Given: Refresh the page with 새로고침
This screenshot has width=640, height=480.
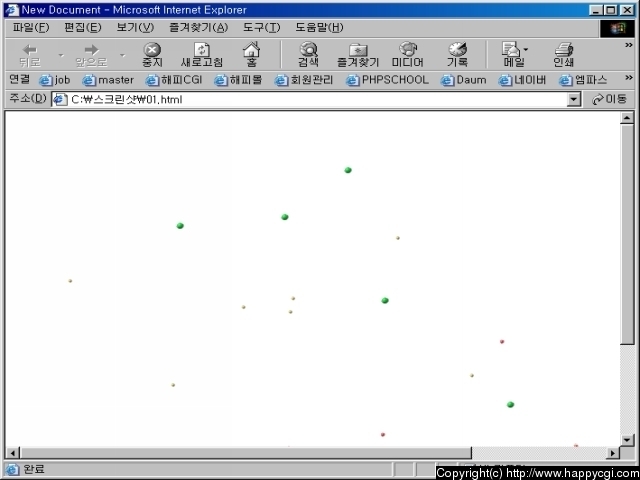Looking at the screenshot, I should (202, 55).
